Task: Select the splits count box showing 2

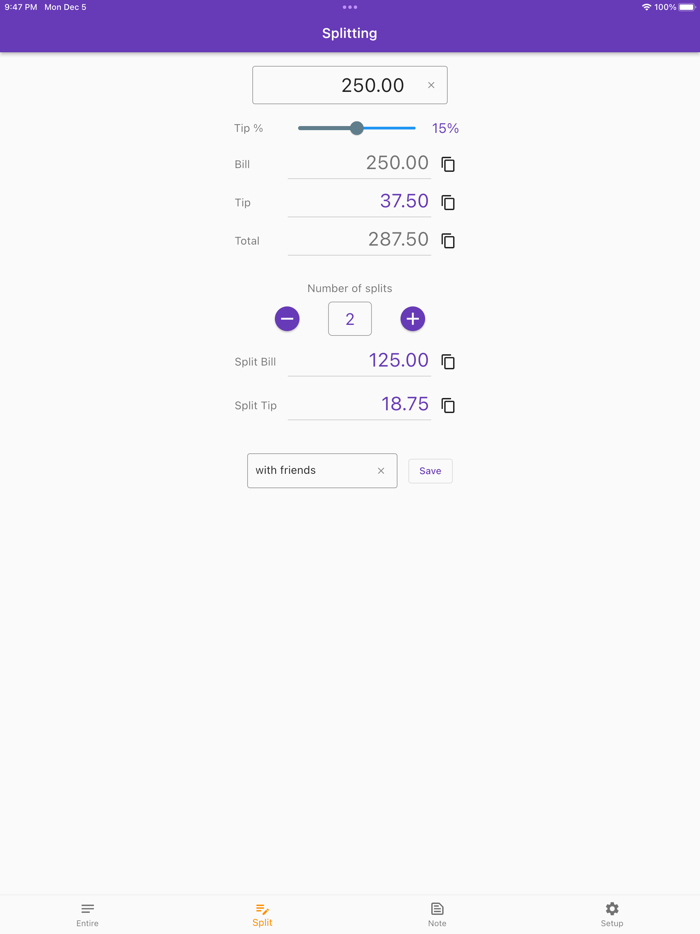Action: 349,318
